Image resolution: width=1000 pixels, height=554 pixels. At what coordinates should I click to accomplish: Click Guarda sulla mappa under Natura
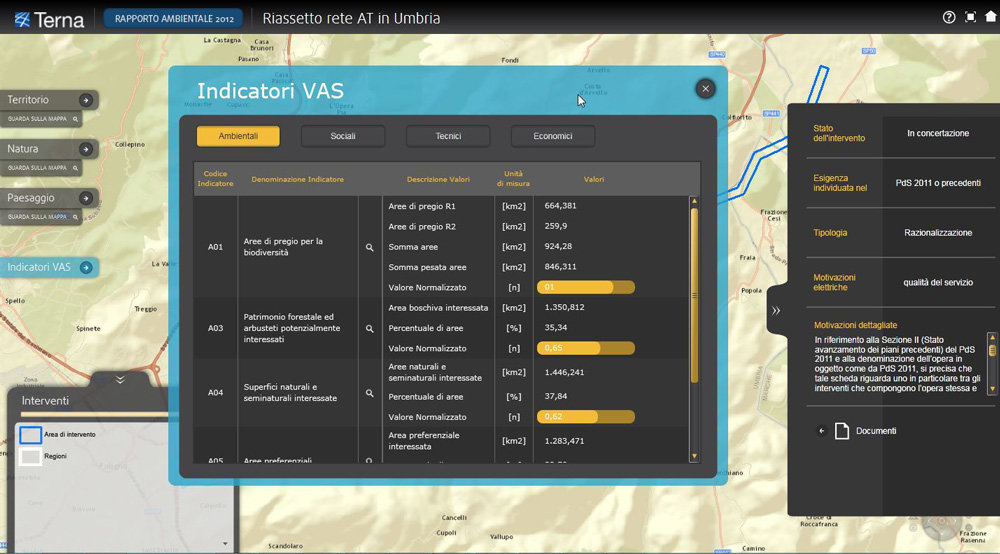click(x=42, y=167)
